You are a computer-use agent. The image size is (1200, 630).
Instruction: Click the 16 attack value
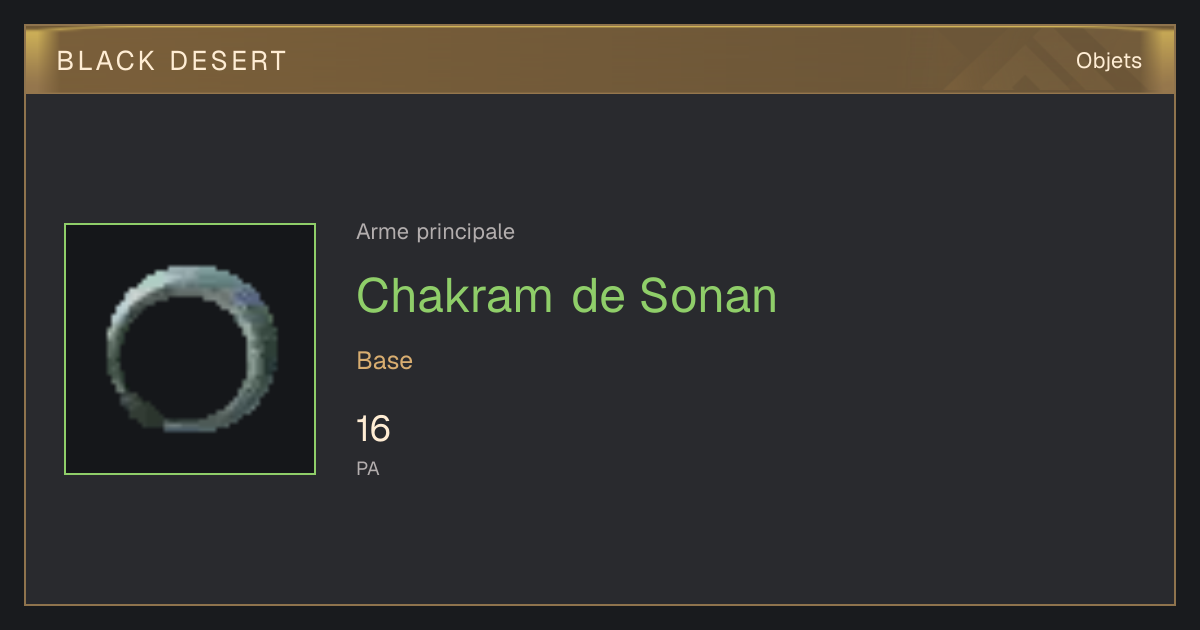point(373,429)
